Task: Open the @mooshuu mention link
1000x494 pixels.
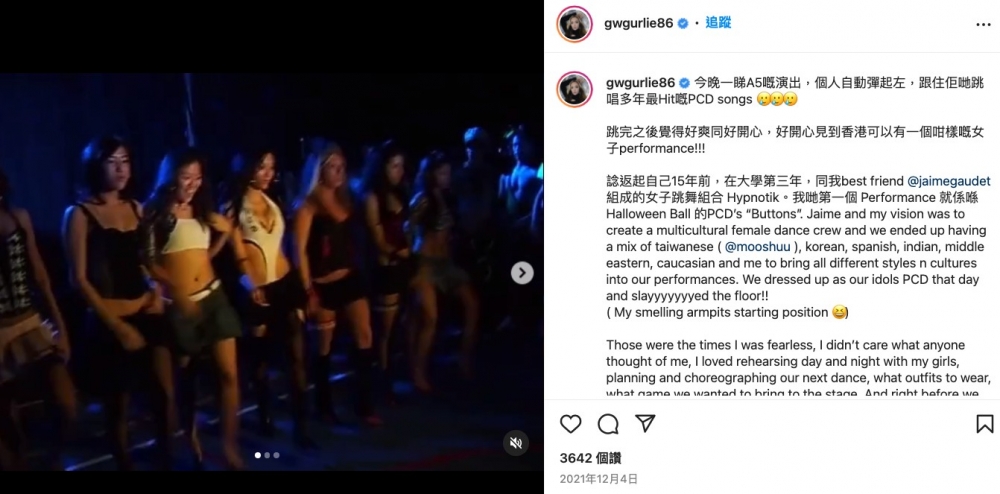Action: 758,247
